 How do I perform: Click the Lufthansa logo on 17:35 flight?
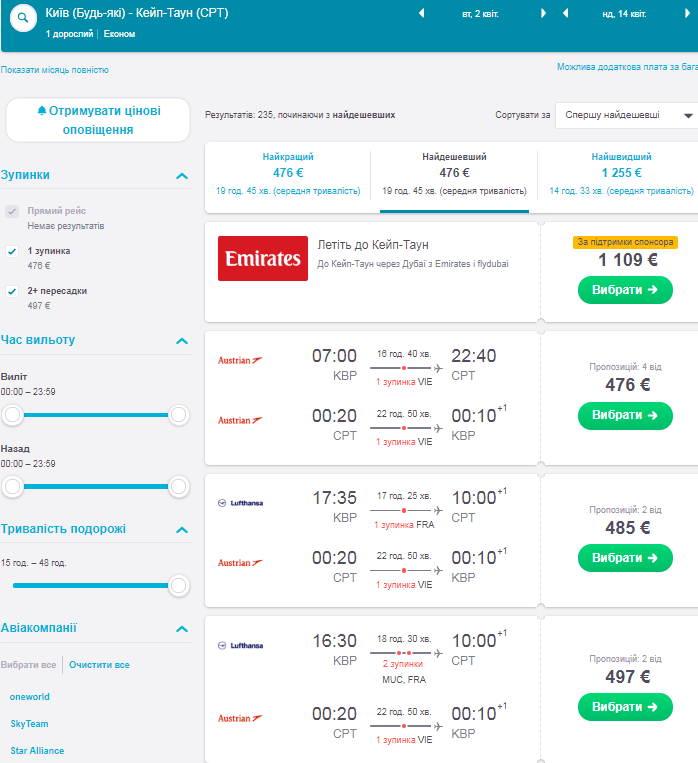point(240,503)
